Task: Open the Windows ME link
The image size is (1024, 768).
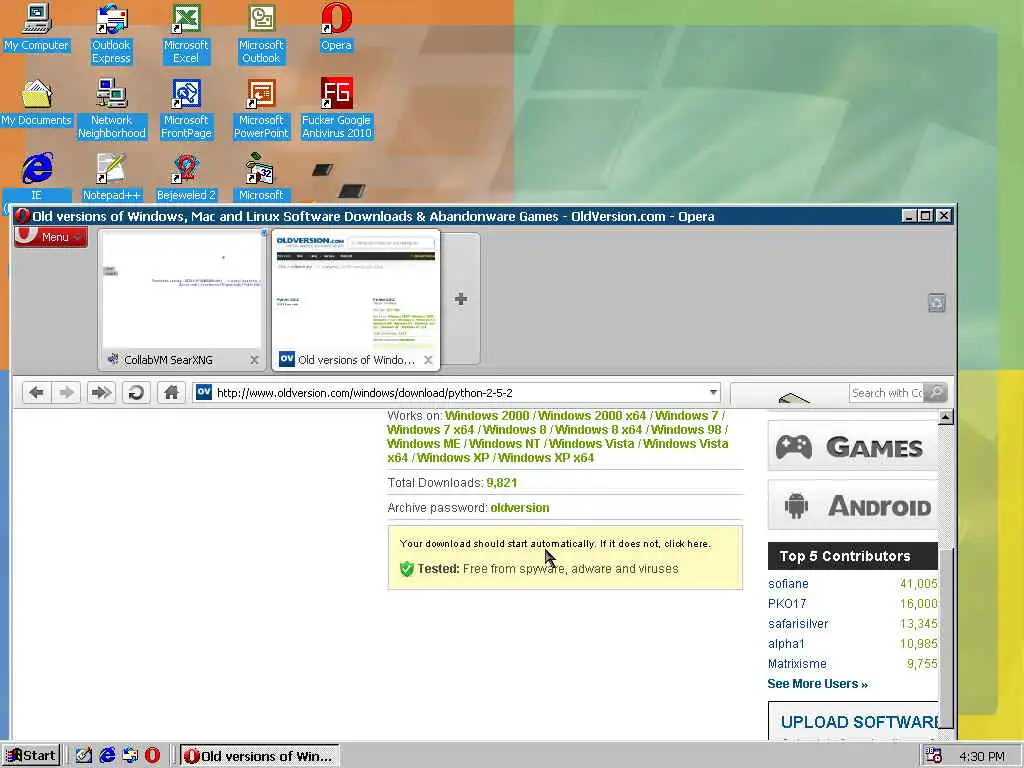Action: click(423, 443)
